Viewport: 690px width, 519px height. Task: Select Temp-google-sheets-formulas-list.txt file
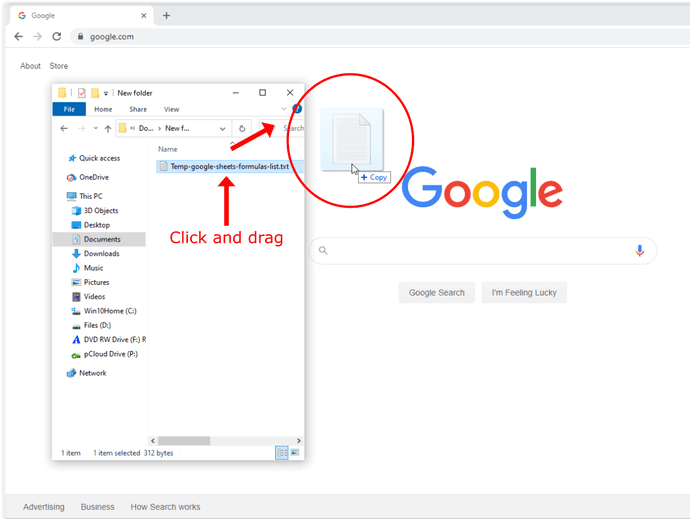pyautogui.click(x=230, y=166)
